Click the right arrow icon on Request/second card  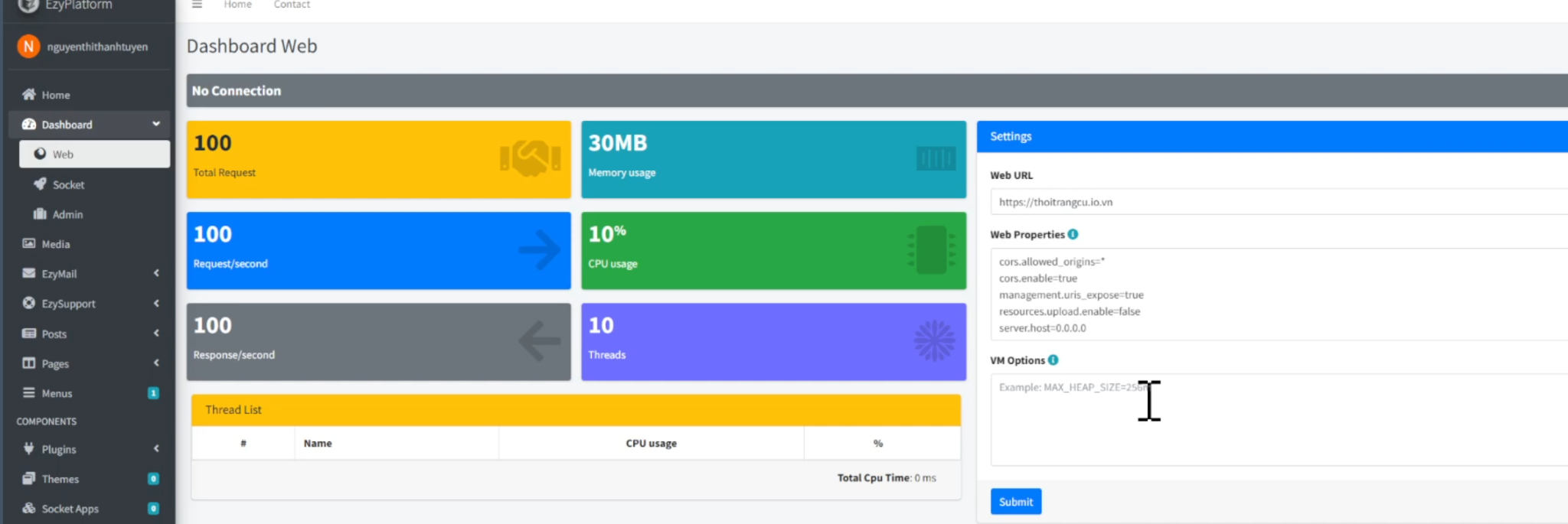[539, 250]
